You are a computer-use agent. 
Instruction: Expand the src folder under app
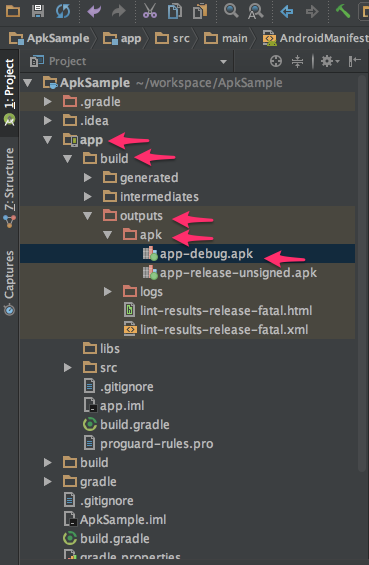[67, 368]
